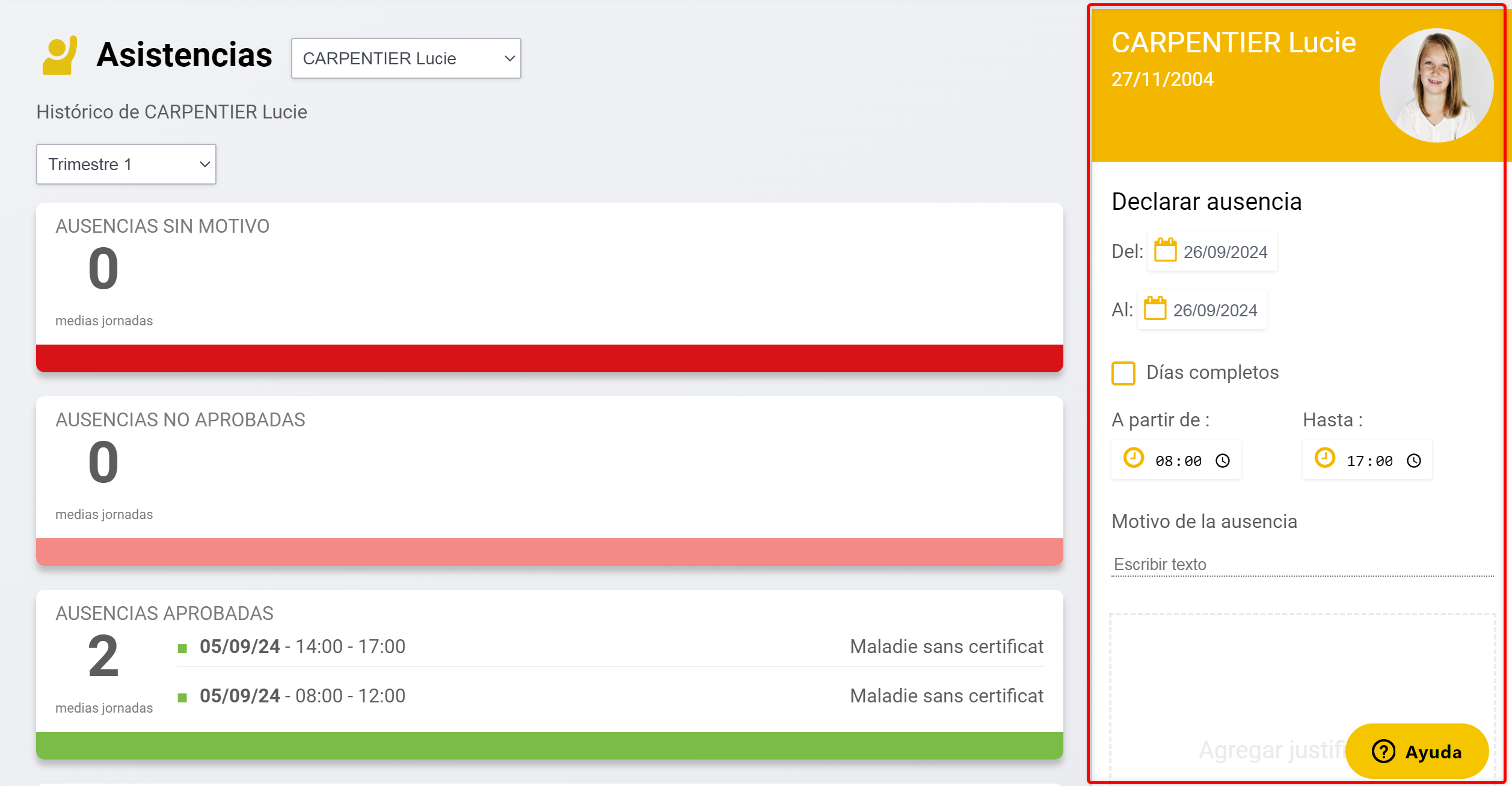
Task: Open the CARPENTIER Lucie student dropdown
Action: coord(406,58)
